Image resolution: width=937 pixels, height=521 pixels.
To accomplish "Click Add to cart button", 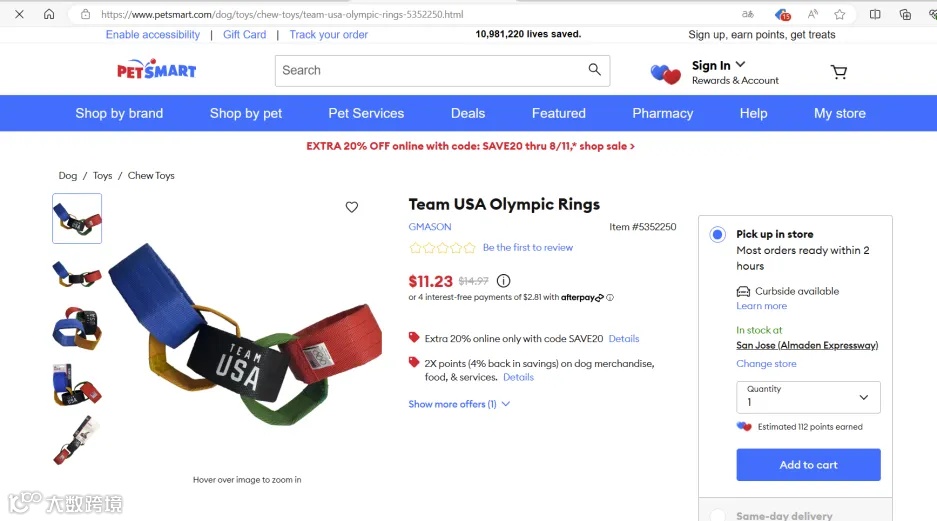I will 808,464.
